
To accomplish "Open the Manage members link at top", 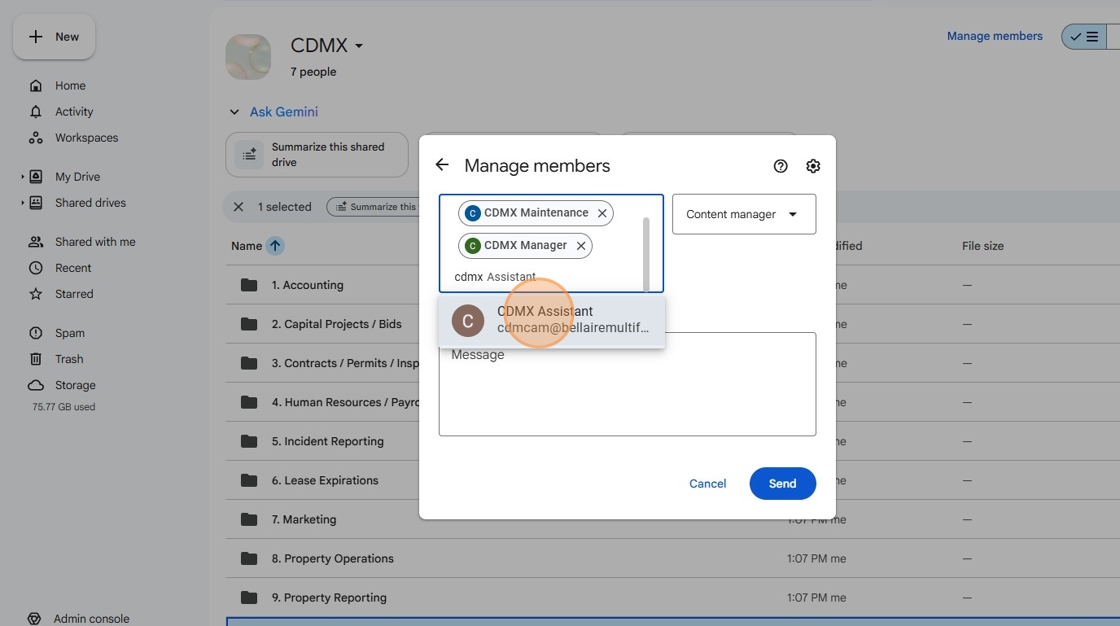I will click(994, 36).
